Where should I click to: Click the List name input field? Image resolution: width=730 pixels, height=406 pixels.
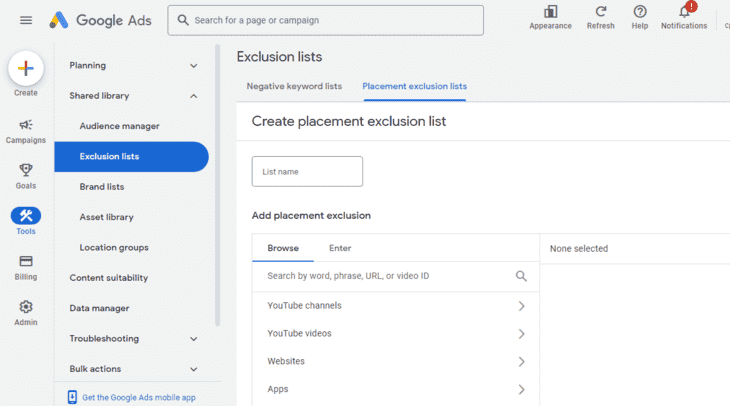click(307, 171)
